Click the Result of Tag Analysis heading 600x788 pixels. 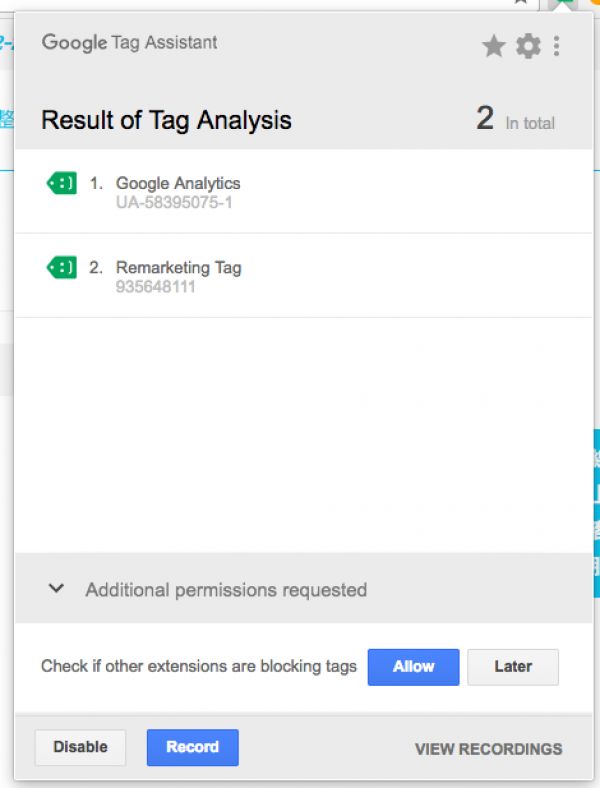(166, 121)
